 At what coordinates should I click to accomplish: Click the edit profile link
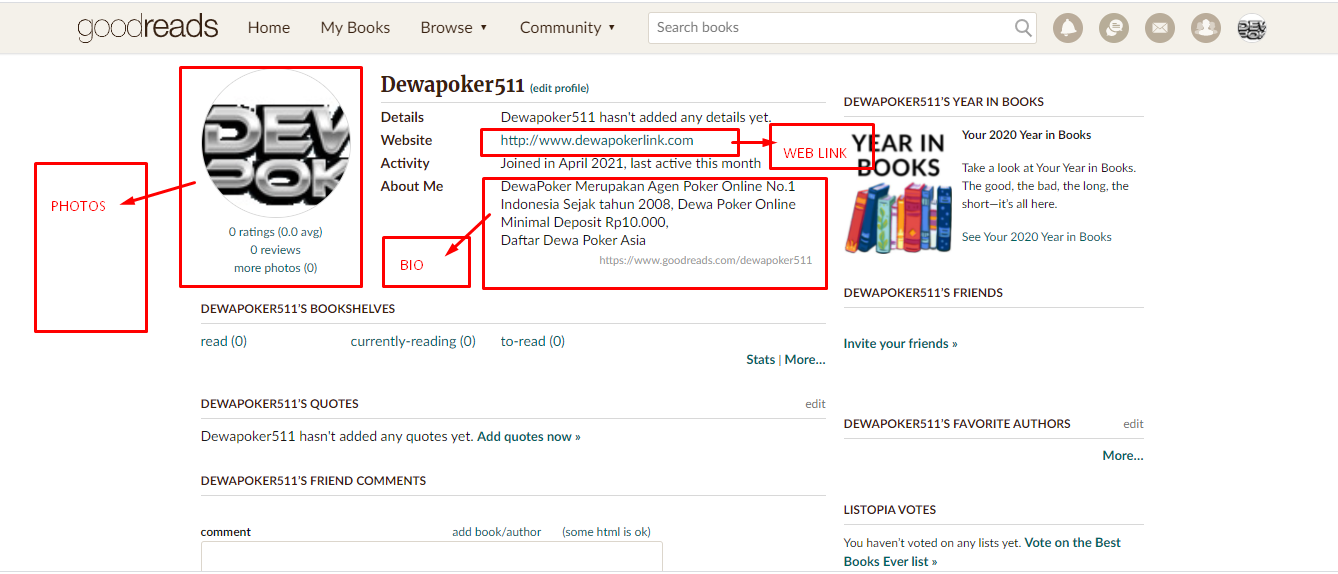tap(559, 88)
